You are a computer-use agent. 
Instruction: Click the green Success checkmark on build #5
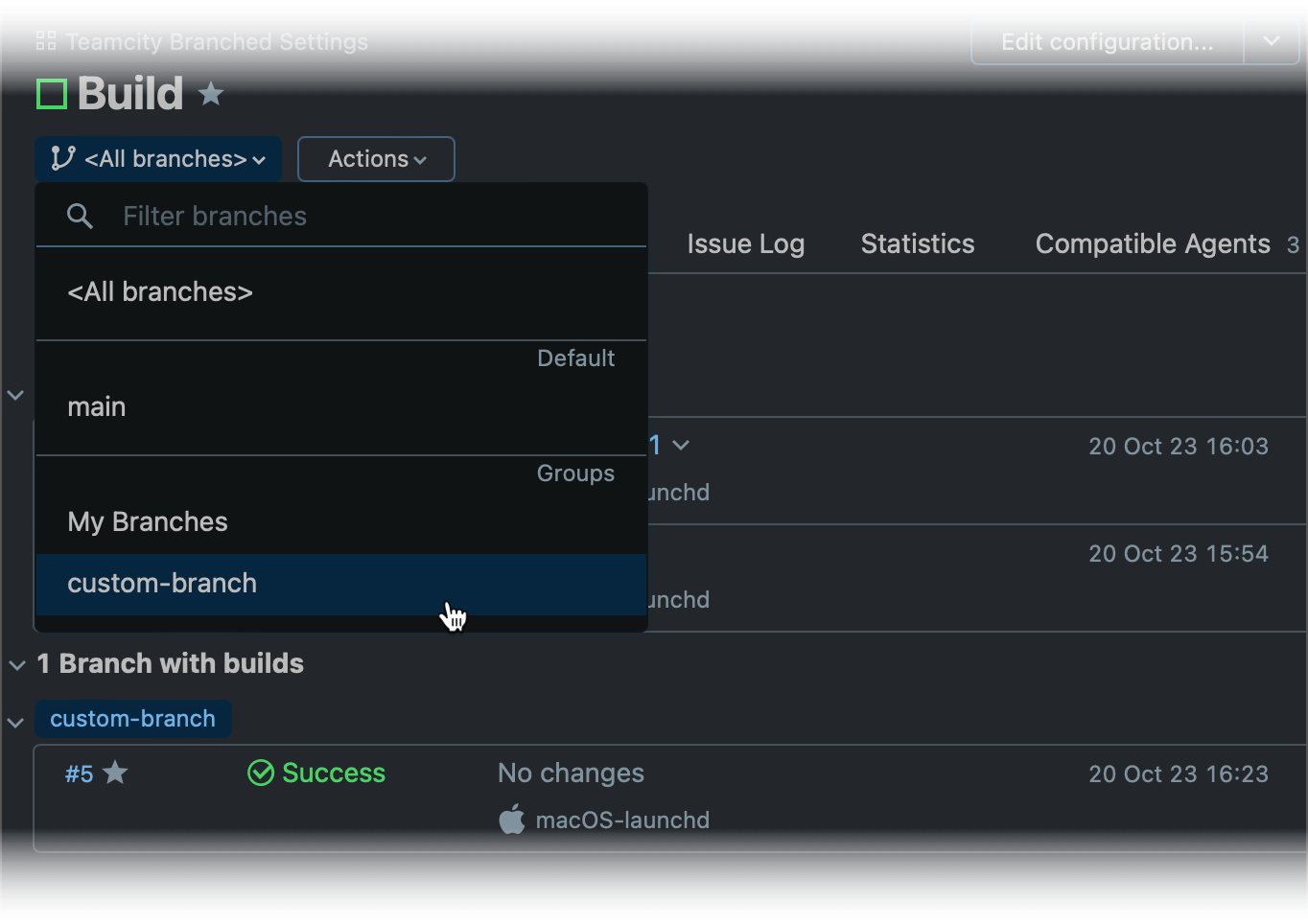260,773
